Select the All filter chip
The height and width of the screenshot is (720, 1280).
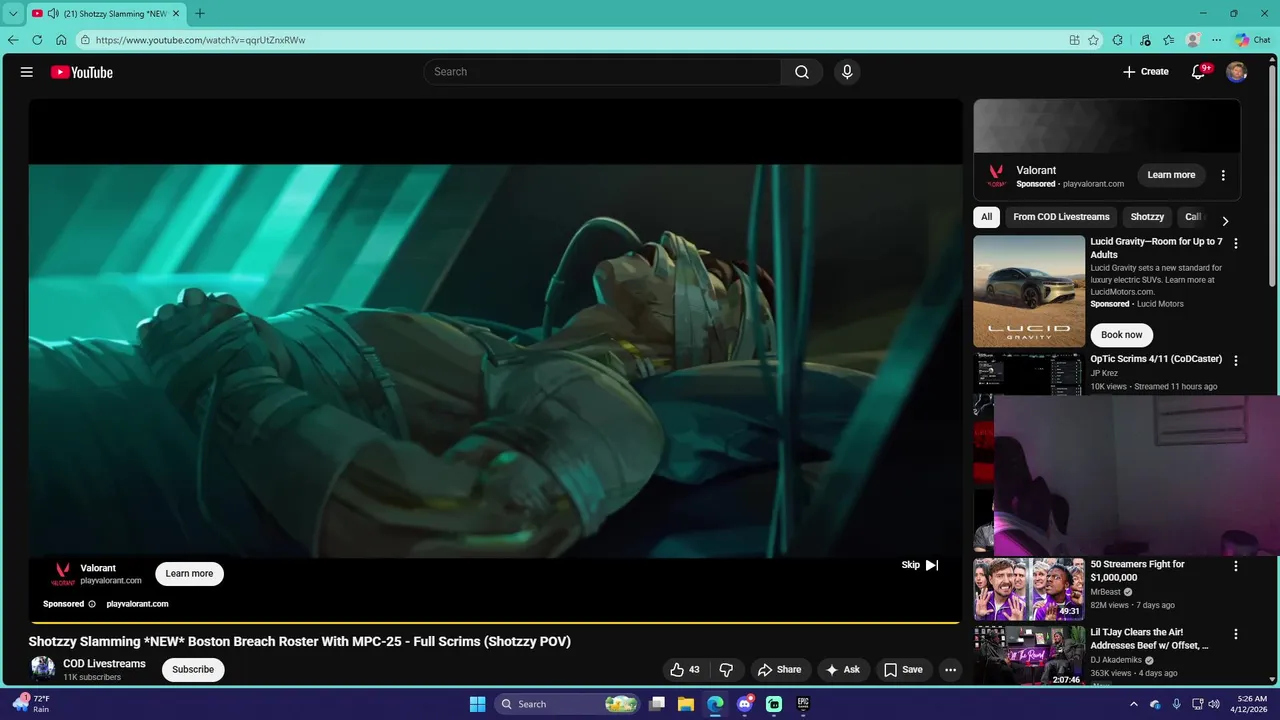click(986, 217)
